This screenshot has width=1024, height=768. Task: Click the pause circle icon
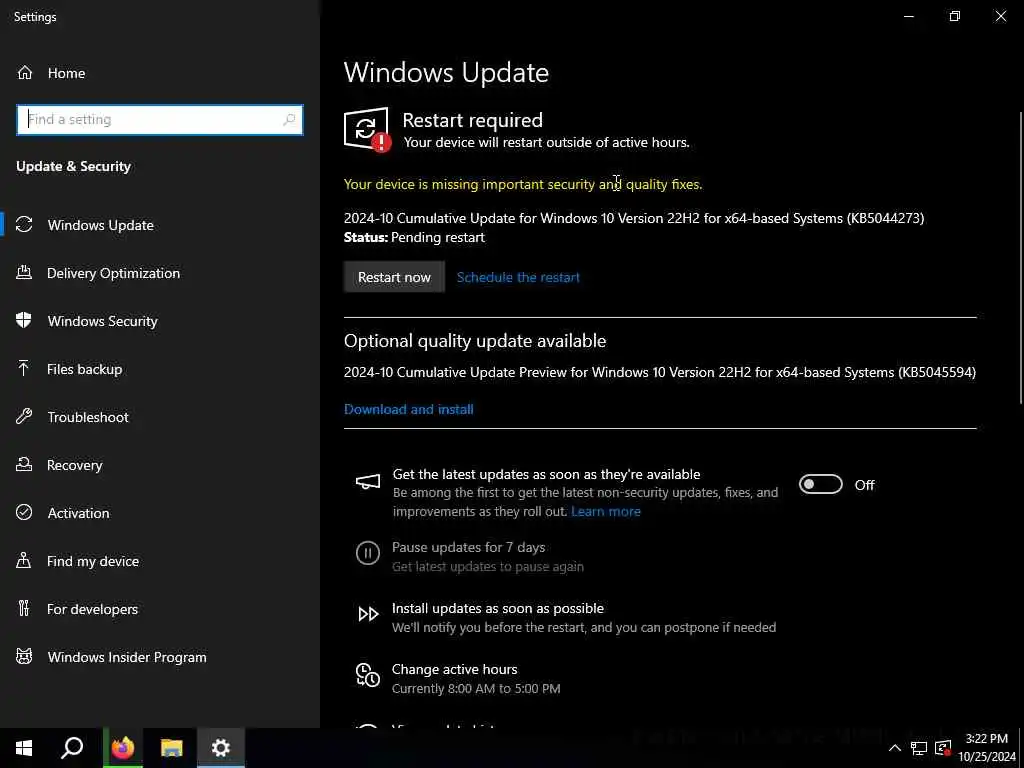(368, 554)
